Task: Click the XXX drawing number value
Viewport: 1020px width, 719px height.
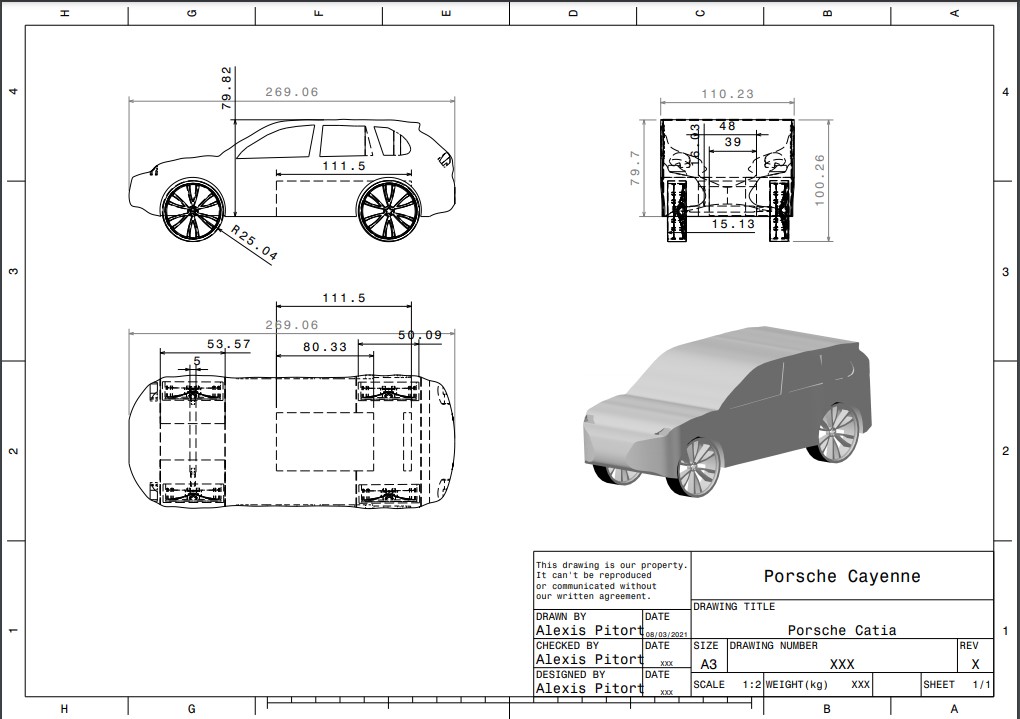Action: tap(842, 664)
